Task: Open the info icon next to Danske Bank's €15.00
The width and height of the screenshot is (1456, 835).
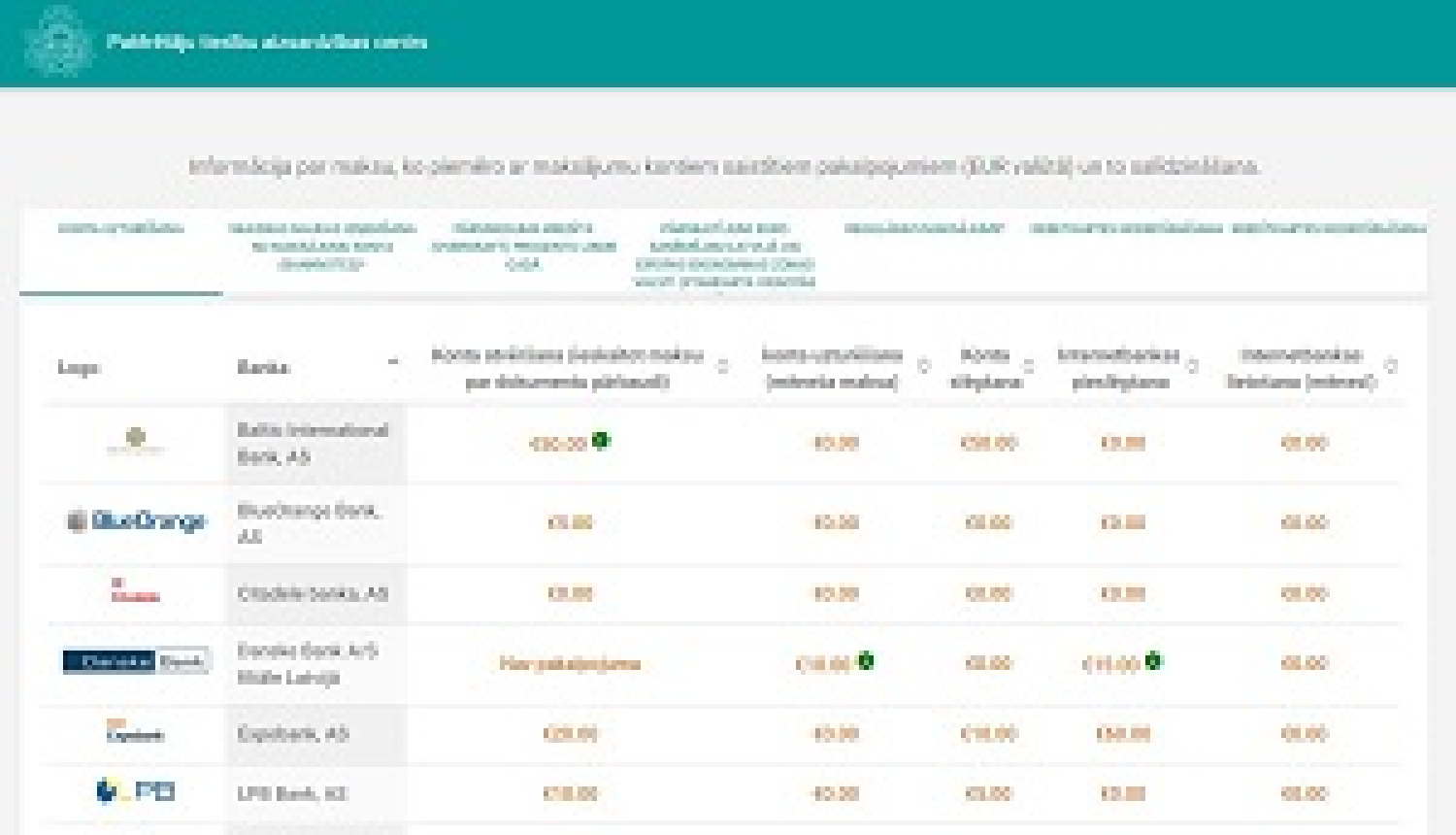Action: 1150,660
